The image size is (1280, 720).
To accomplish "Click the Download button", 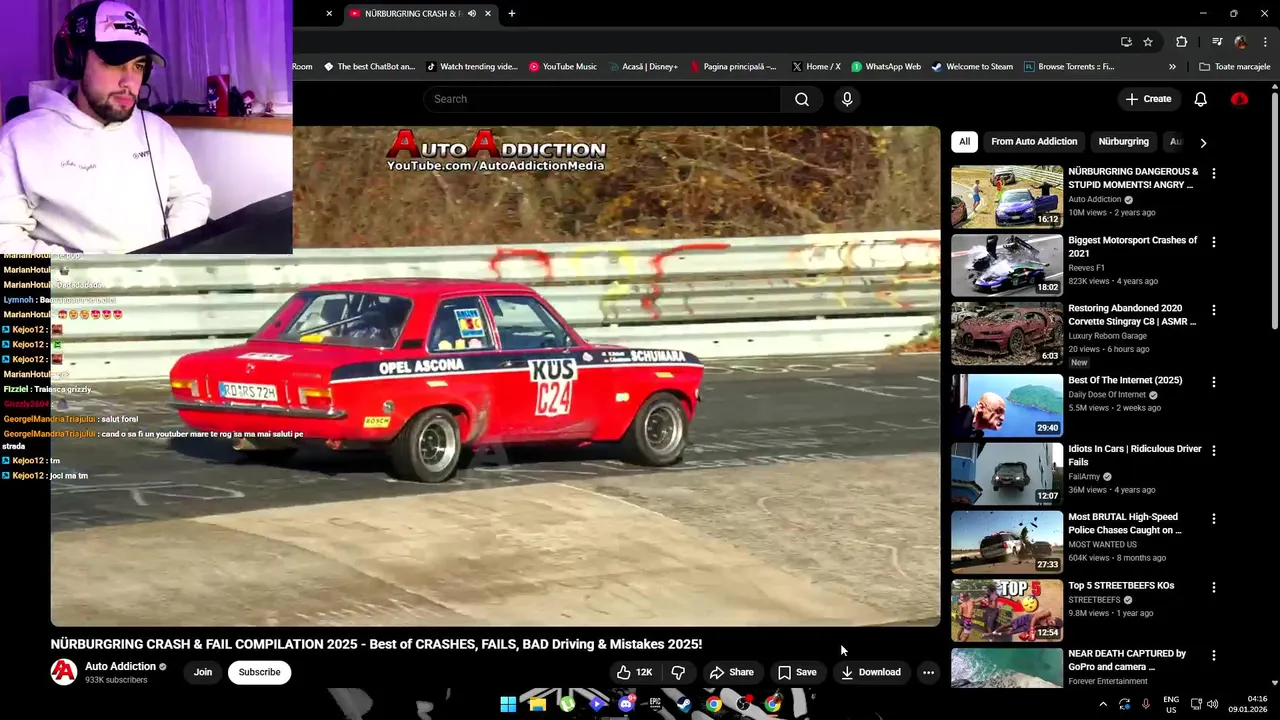I will 870,672.
